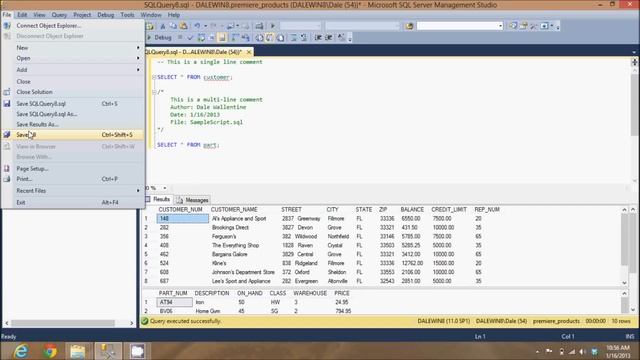Click the Activity Monitor icon in toolbar
Image resolution: width=640 pixels, height=360 pixels.
point(259,26)
